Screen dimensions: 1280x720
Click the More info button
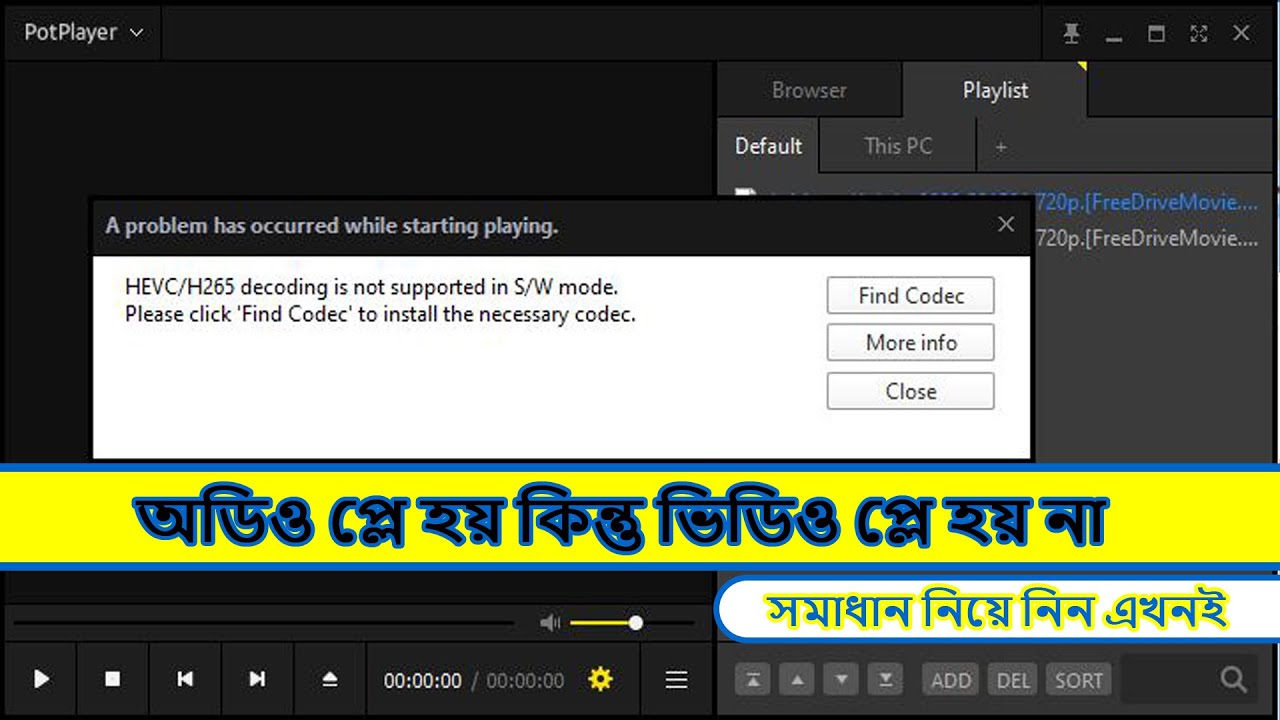click(x=911, y=343)
